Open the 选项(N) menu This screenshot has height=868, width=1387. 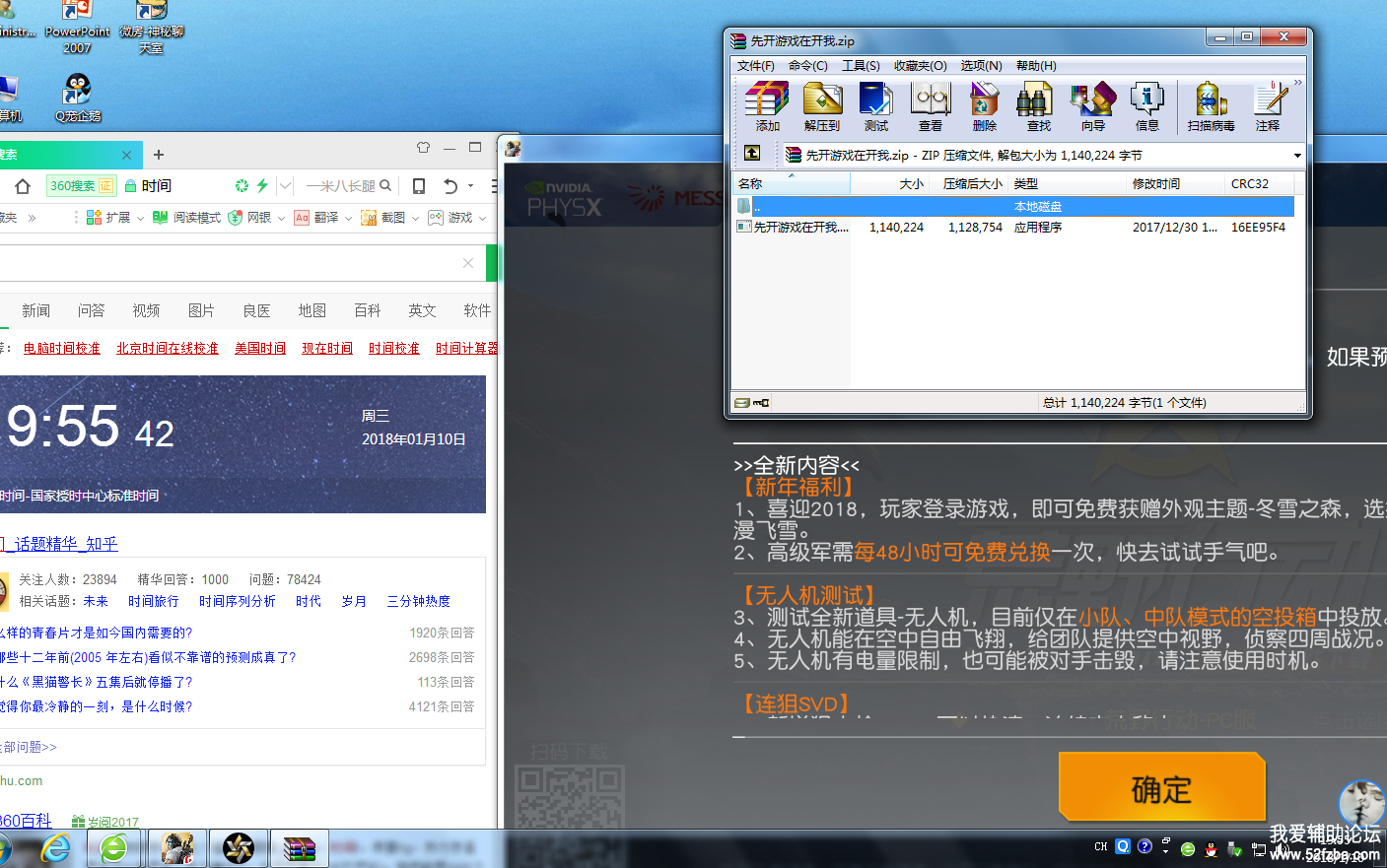tap(981, 66)
